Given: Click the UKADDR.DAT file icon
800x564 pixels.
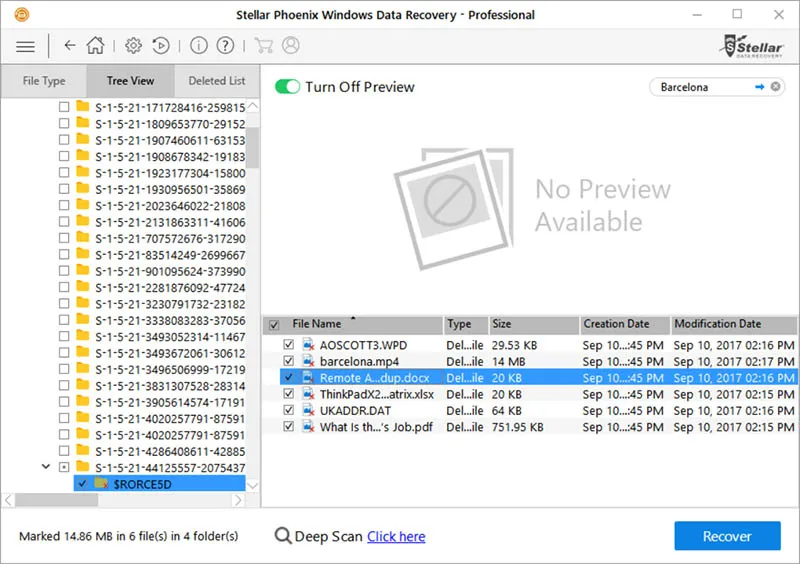Looking at the screenshot, I should [308, 410].
